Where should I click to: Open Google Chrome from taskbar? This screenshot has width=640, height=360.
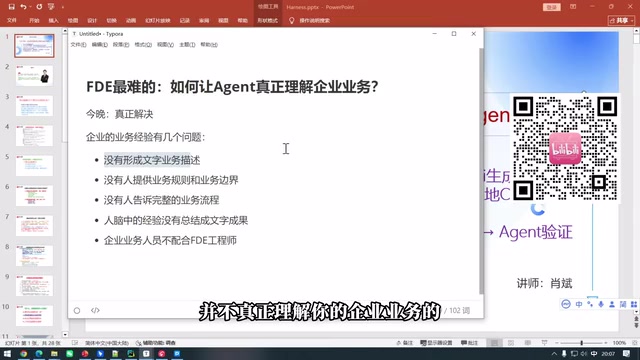pyautogui.click(x=24, y=353)
